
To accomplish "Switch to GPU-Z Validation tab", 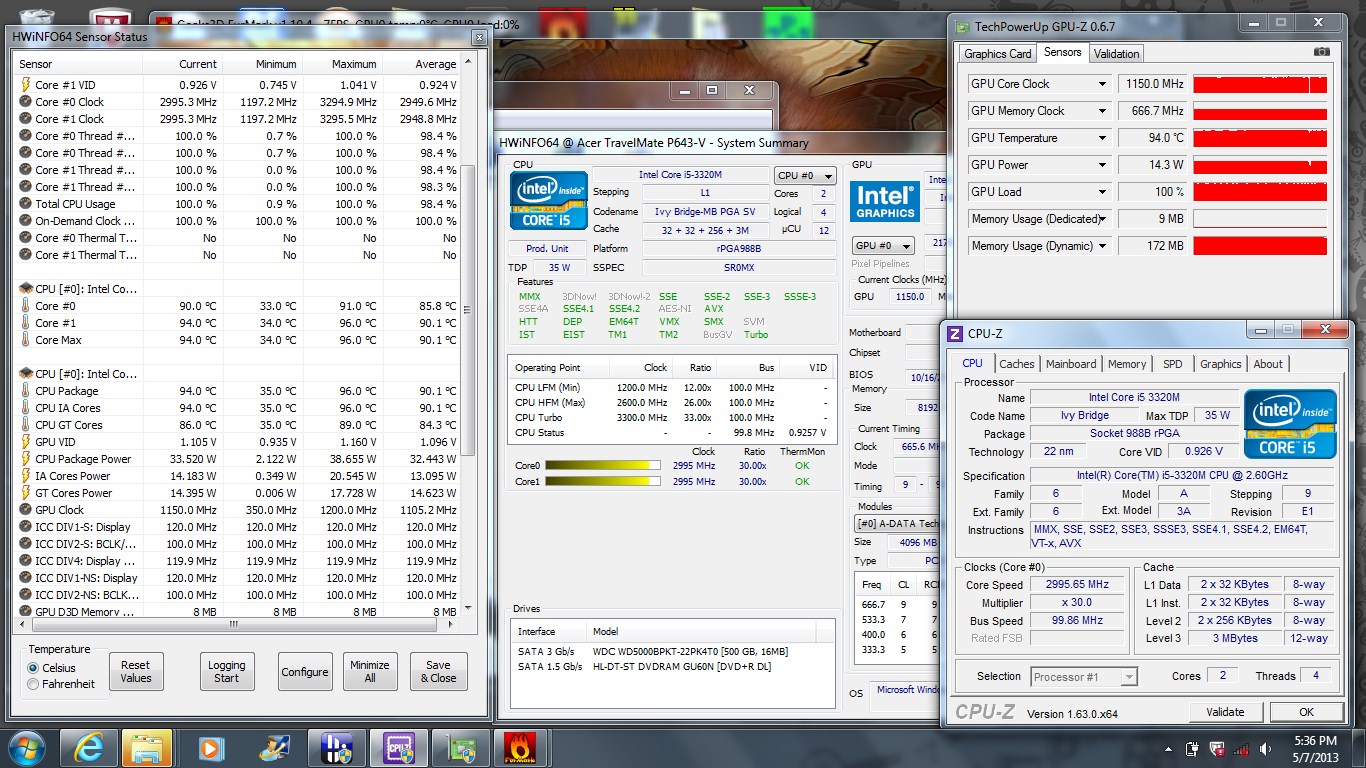I will (1116, 54).
